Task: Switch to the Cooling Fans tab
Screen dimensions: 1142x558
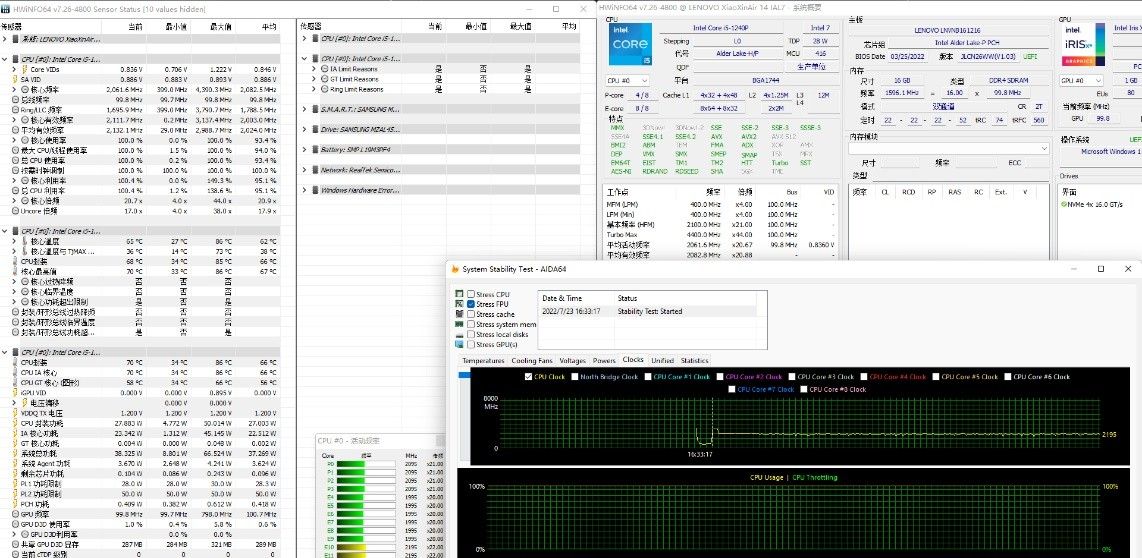Action: pos(532,361)
